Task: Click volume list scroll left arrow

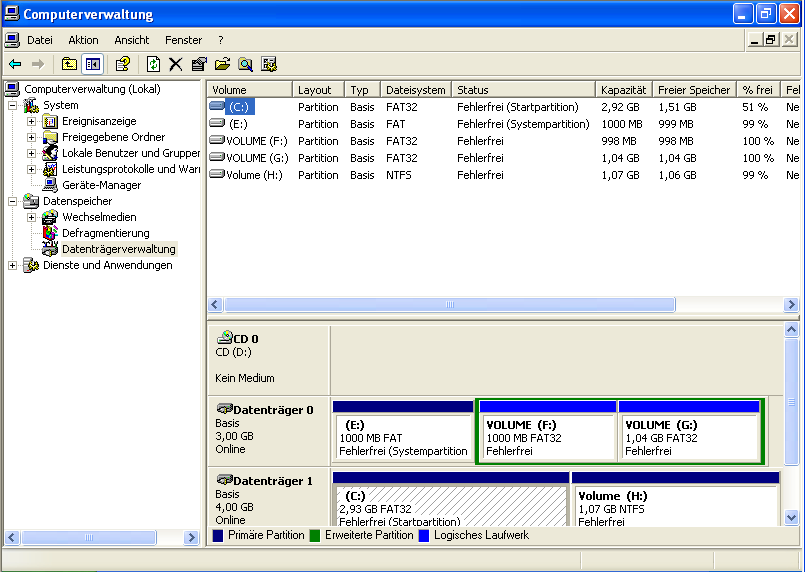Action: pyautogui.click(x=215, y=304)
